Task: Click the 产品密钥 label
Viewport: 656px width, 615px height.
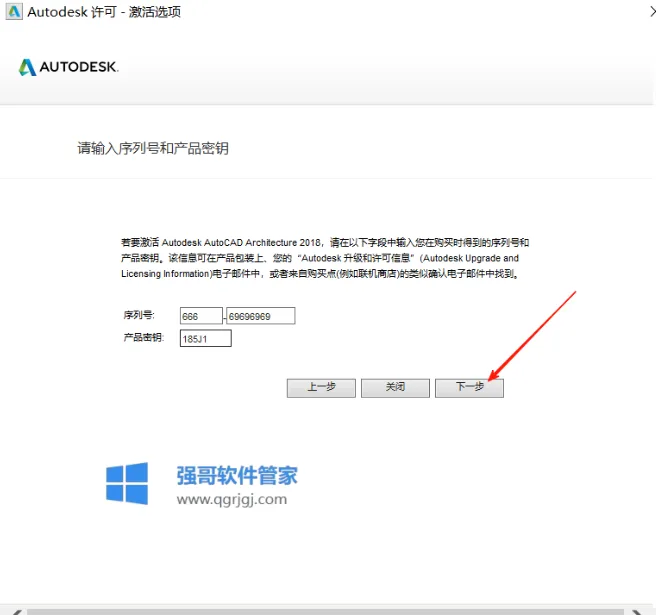Action: pos(144,337)
